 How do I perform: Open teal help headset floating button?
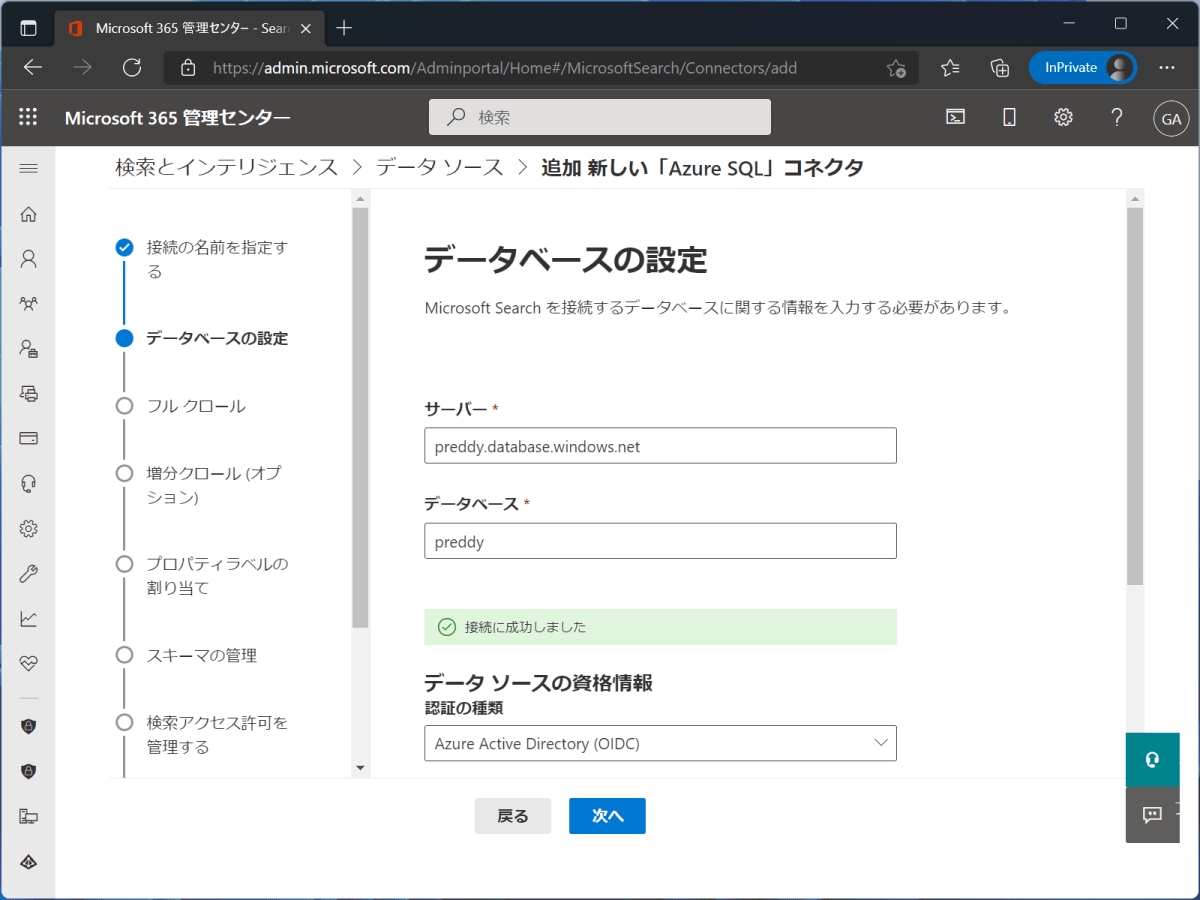click(1152, 760)
